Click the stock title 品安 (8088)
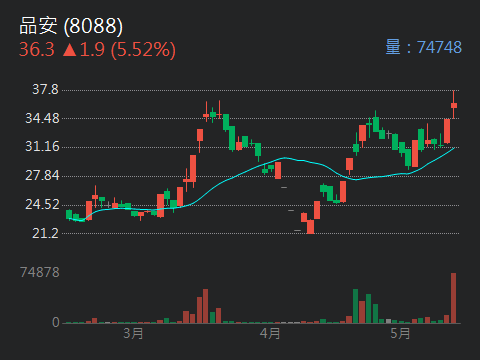This screenshot has height=360, width=480. pyautogui.click(x=71, y=26)
